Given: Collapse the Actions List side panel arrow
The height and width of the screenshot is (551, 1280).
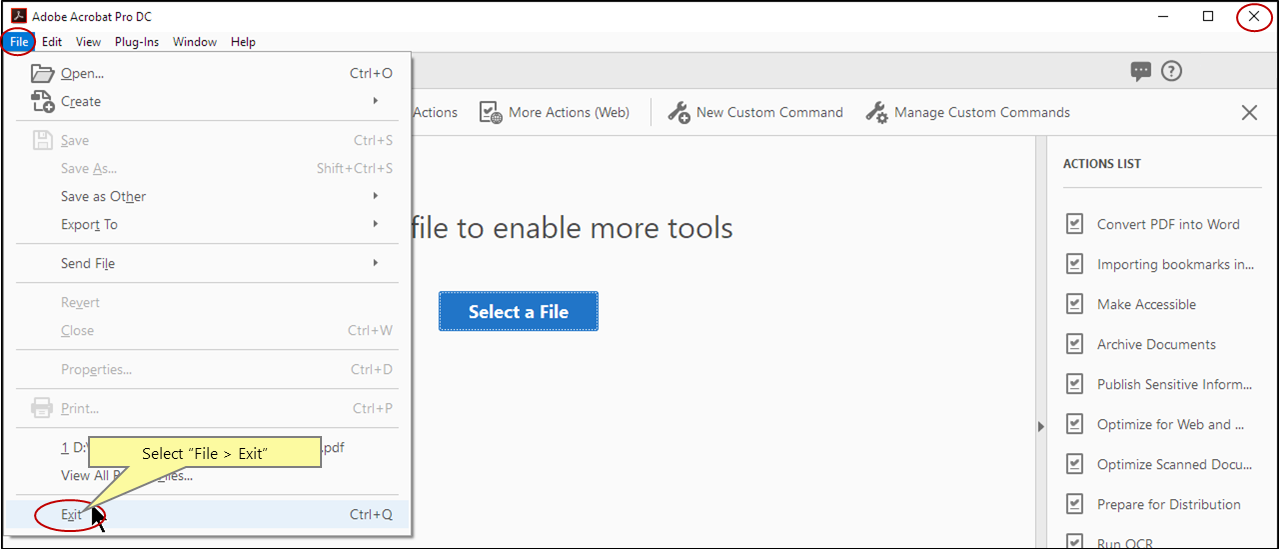Looking at the screenshot, I should tap(1040, 426).
